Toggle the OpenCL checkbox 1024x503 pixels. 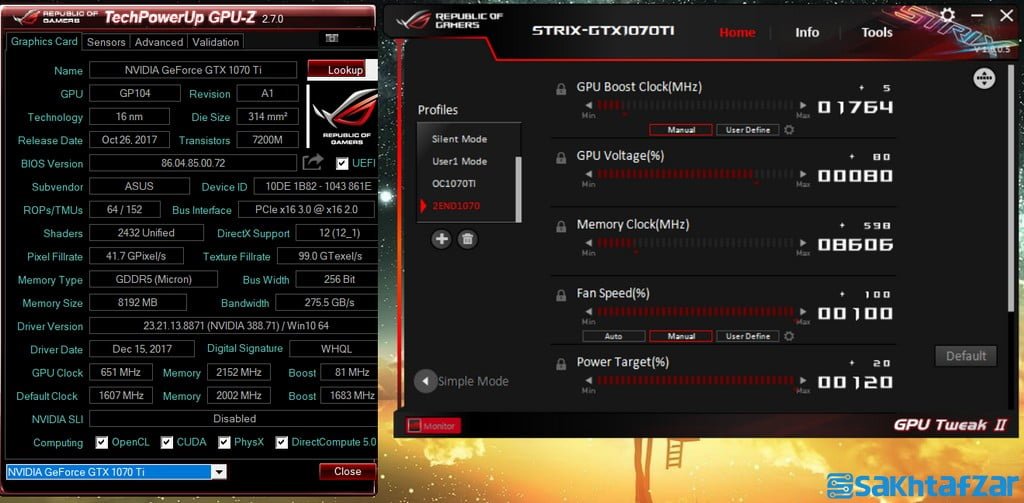[102, 442]
